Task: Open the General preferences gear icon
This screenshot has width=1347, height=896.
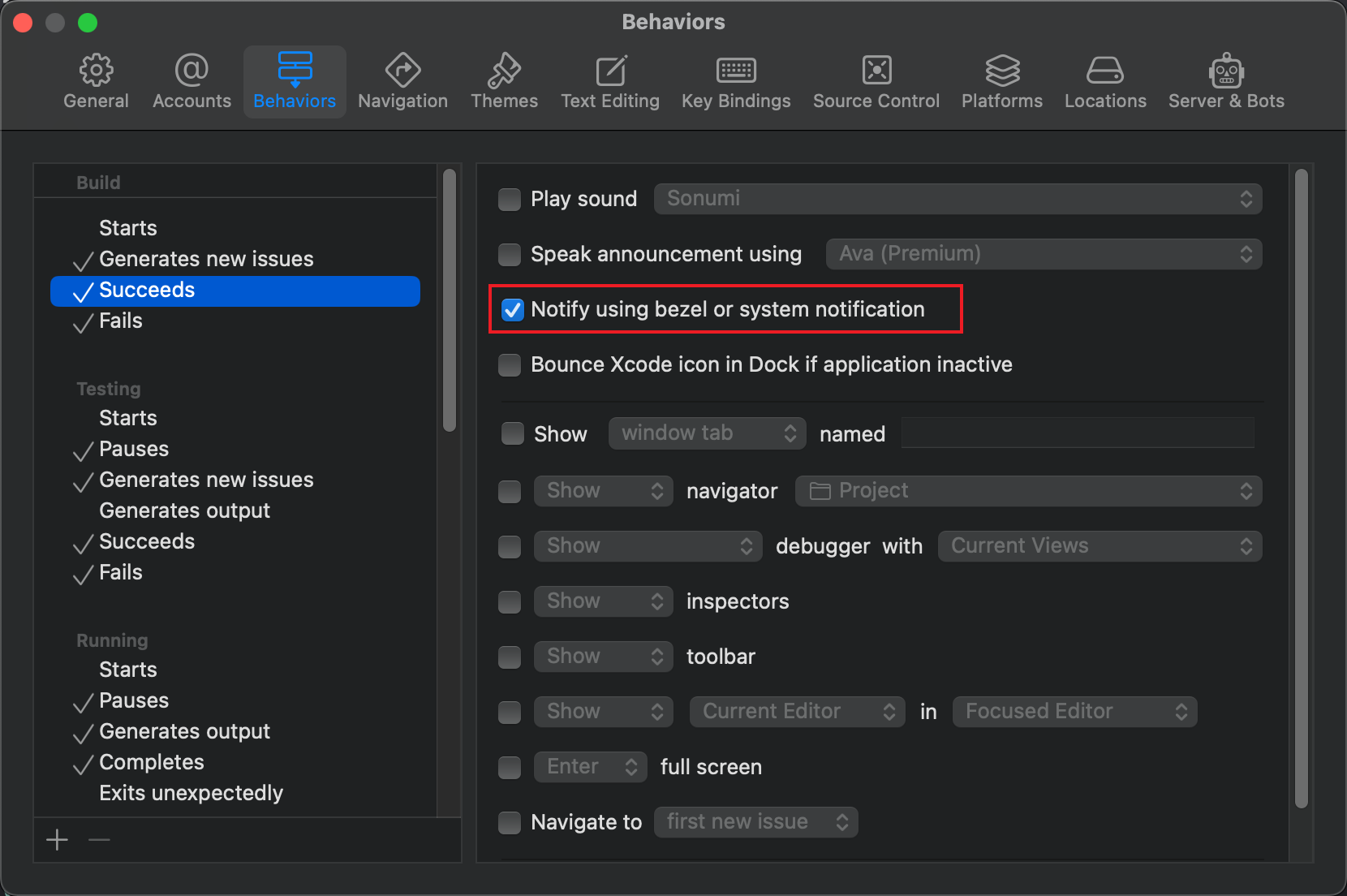Action: tap(96, 71)
